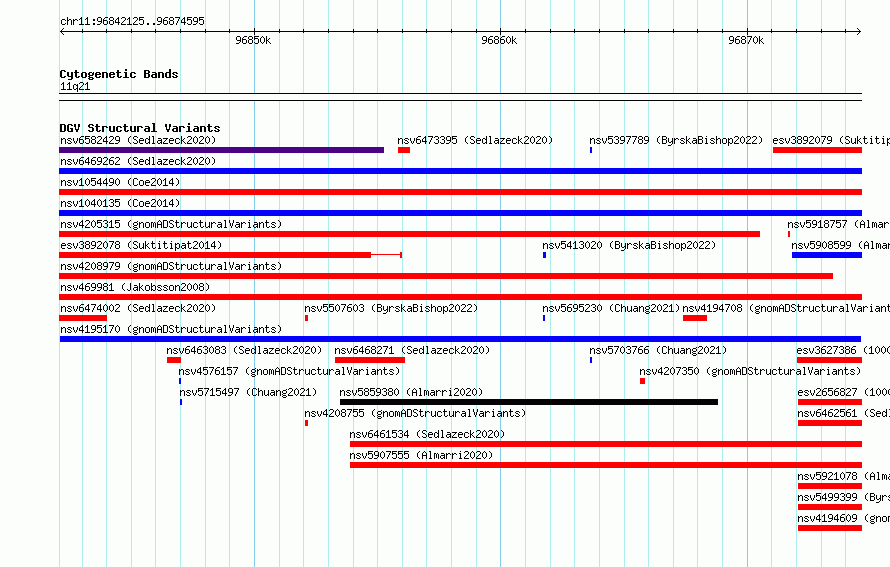The height and width of the screenshot is (567, 890).
Task: Select the red nsv4205315 variant bar
Action: coord(410,234)
